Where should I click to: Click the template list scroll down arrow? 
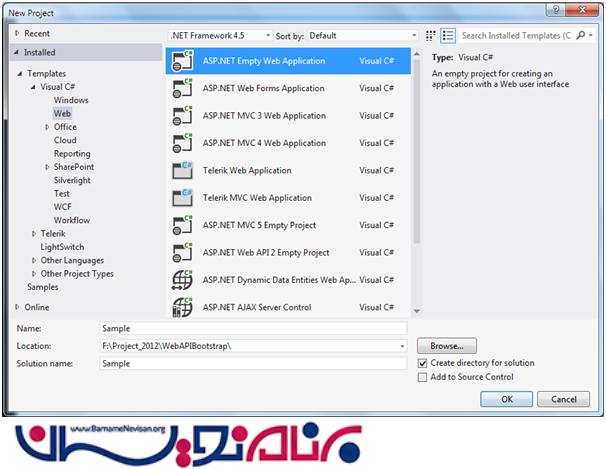417,311
